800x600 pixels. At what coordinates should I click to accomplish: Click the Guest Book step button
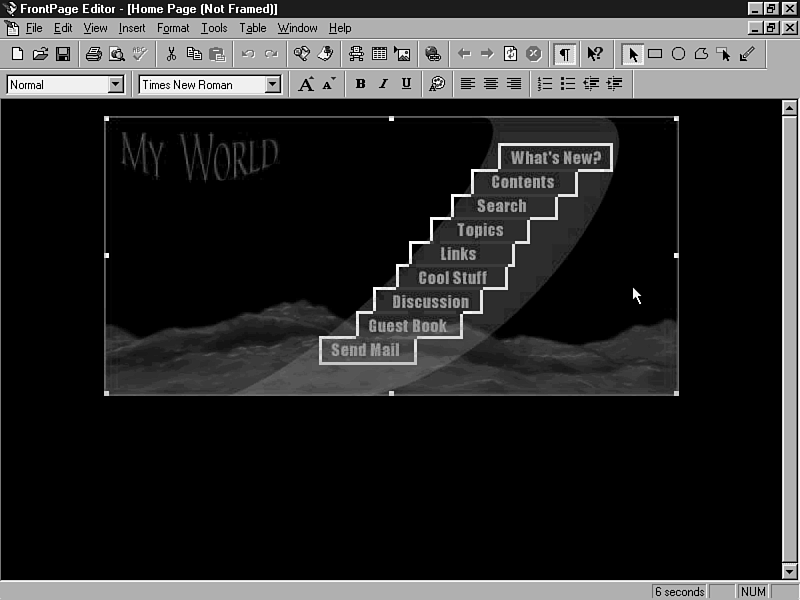click(408, 326)
